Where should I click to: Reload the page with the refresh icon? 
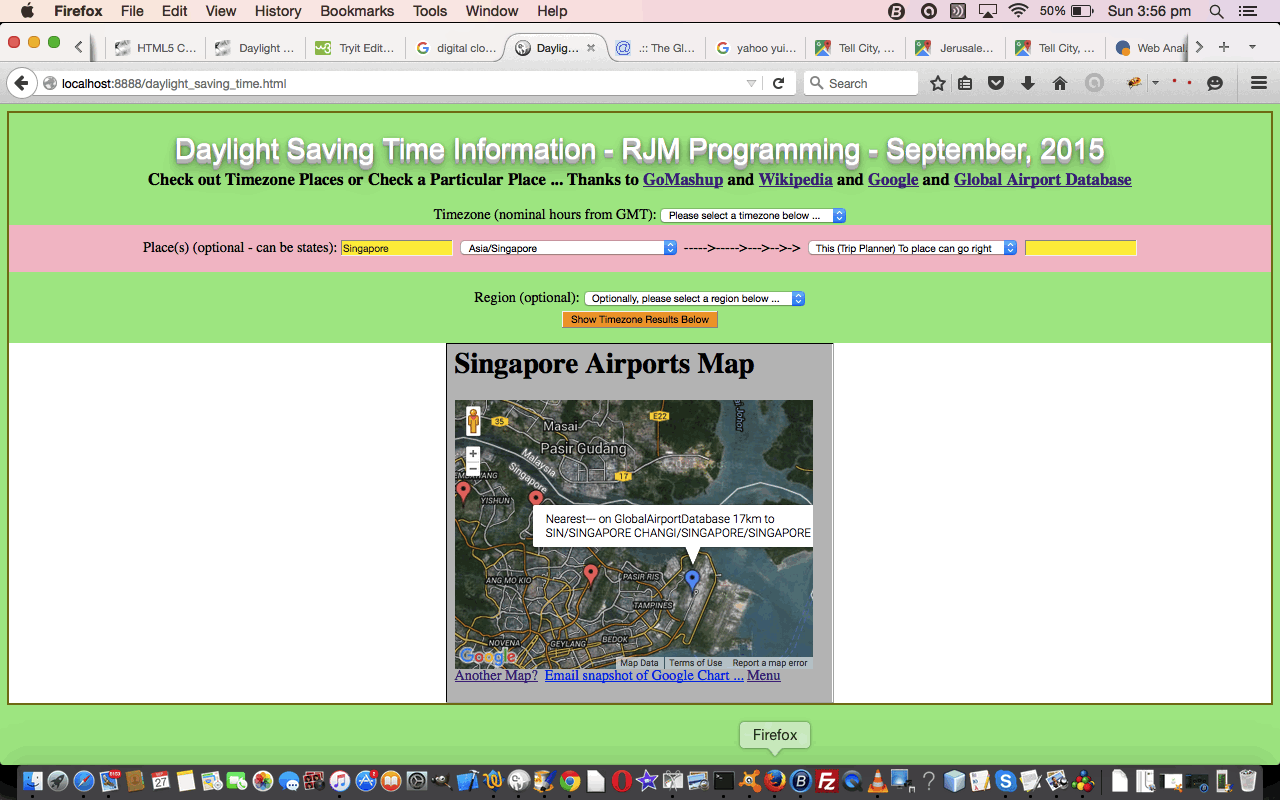778,83
